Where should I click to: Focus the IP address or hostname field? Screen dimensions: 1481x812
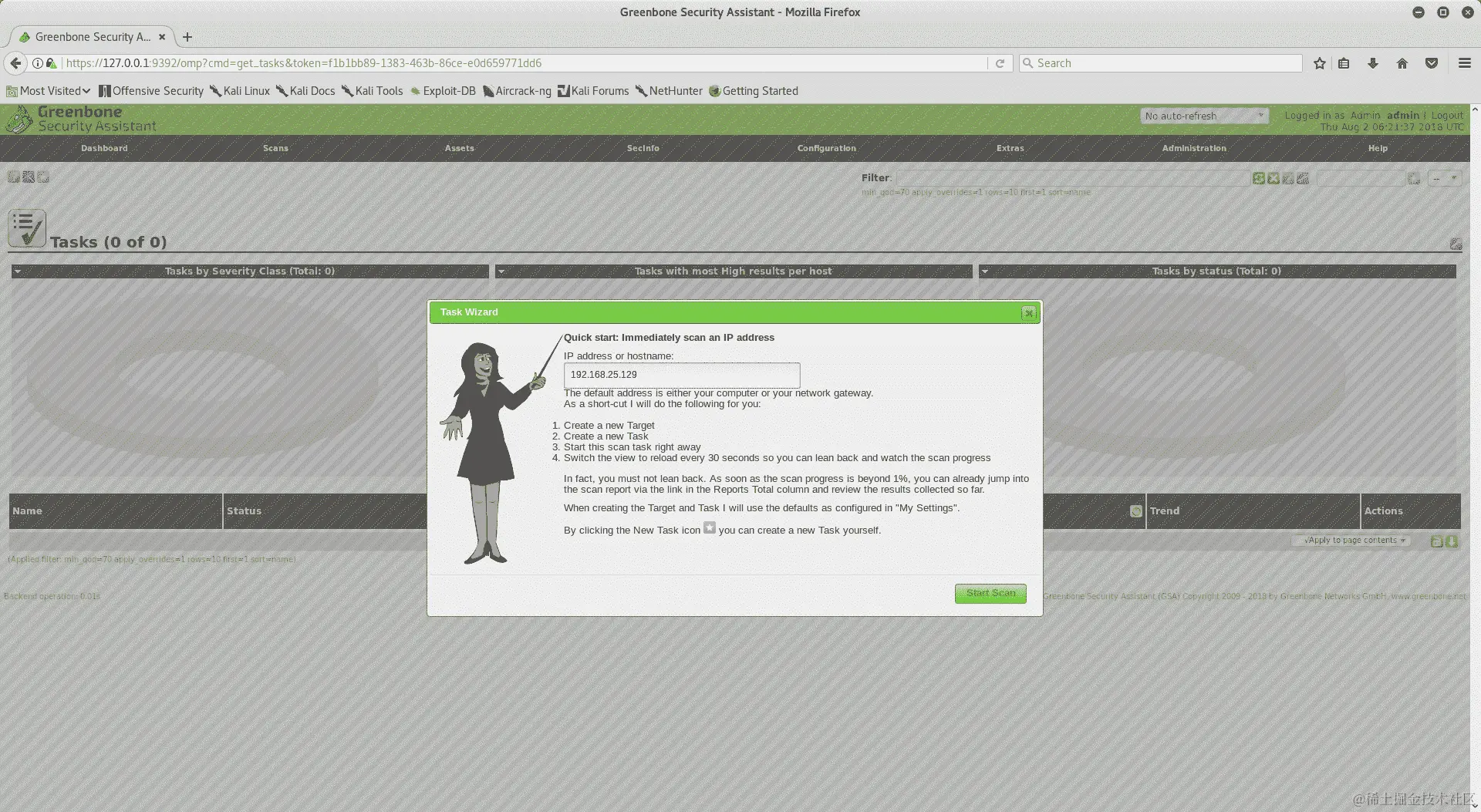(x=682, y=375)
